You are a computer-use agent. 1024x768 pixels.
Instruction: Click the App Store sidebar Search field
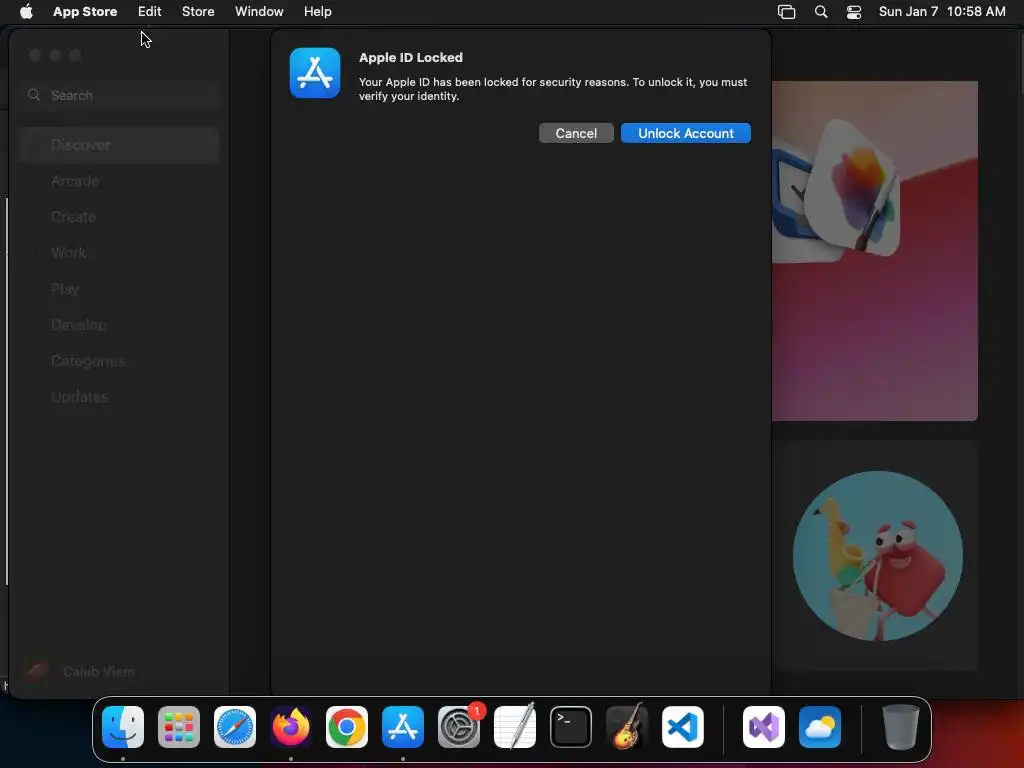[120, 95]
